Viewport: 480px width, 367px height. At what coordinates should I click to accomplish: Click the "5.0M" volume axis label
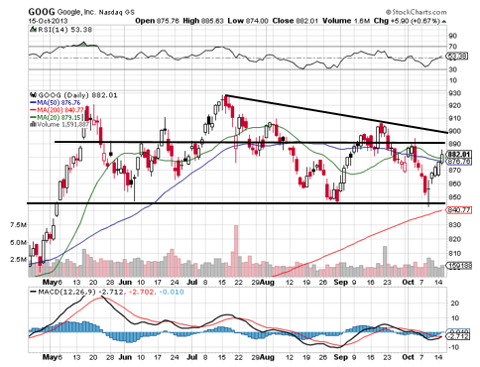(18, 242)
